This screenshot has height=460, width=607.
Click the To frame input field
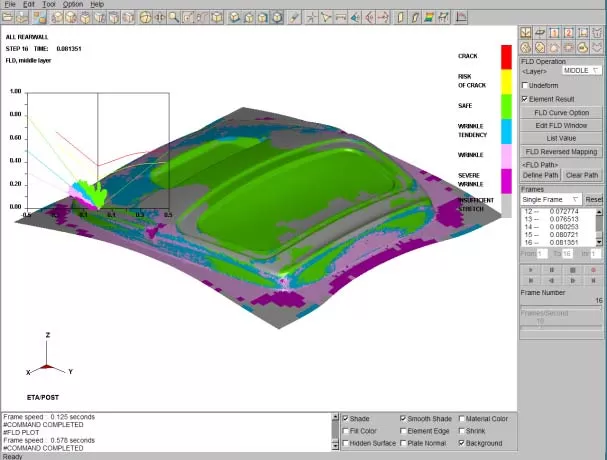tap(567, 254)
